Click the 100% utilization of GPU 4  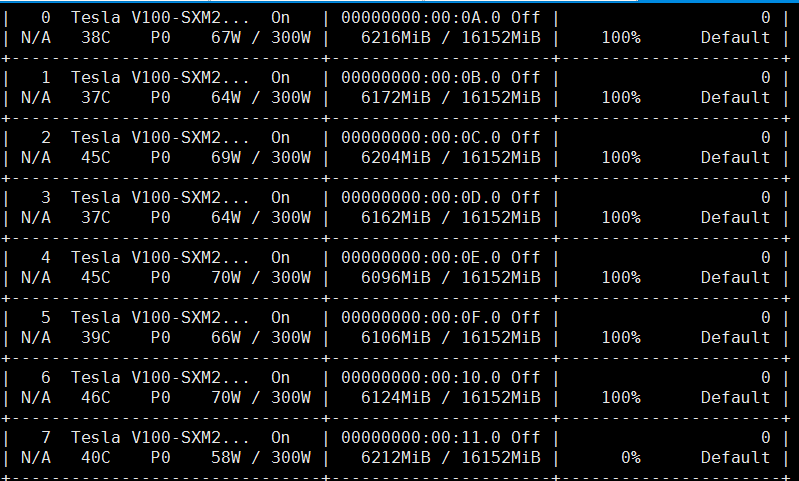621,278
